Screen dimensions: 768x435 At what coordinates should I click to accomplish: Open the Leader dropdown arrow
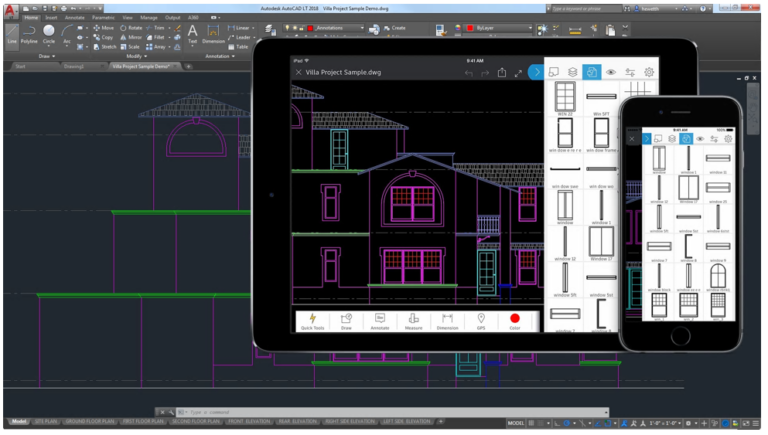click(254, 37)
